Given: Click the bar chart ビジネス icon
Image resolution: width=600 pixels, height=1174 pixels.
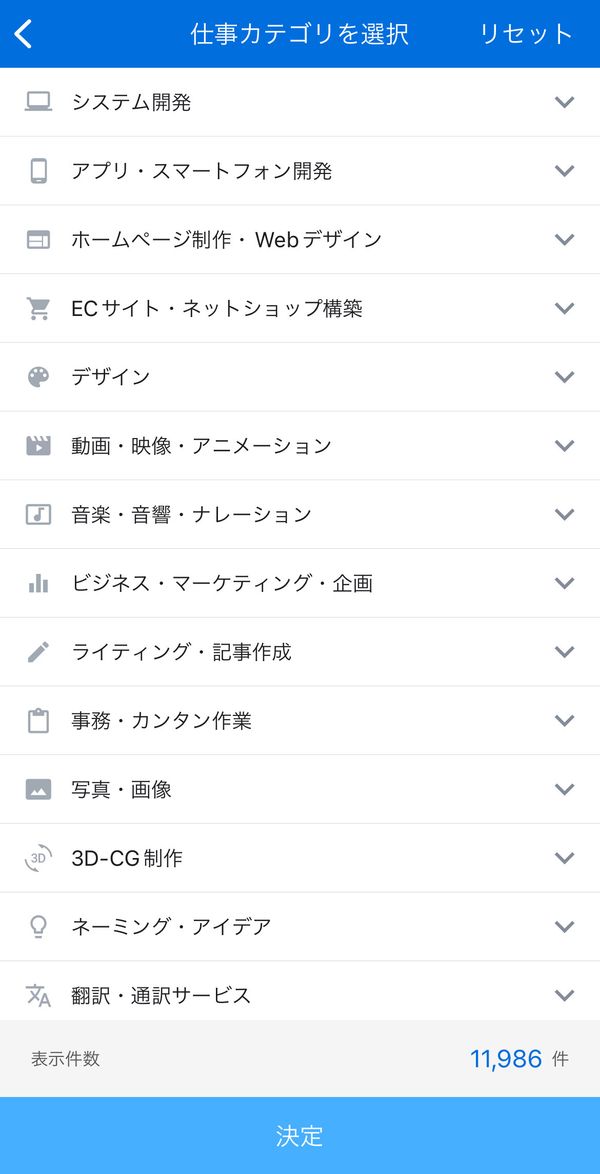Looking at the screenshot, I should pyautogui.click(x=38, y=583).
